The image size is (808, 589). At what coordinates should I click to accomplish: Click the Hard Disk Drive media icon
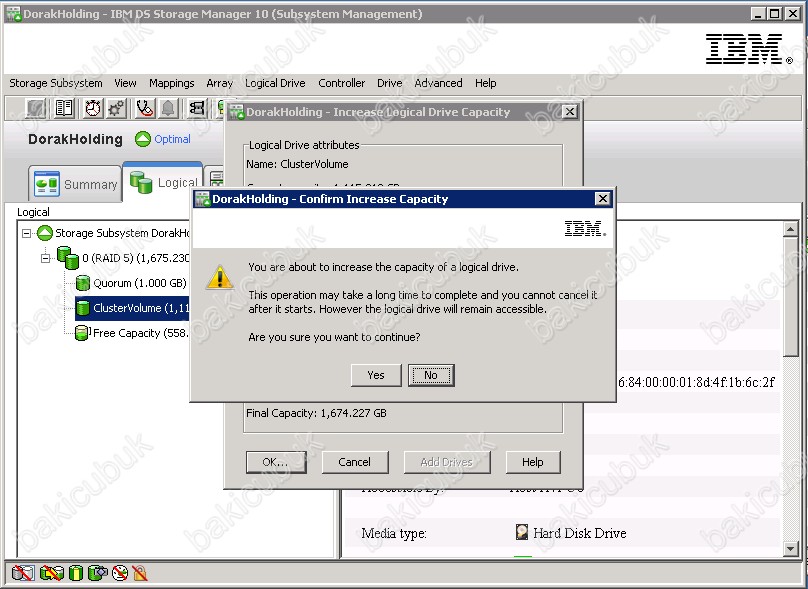[x=522, y=532]
